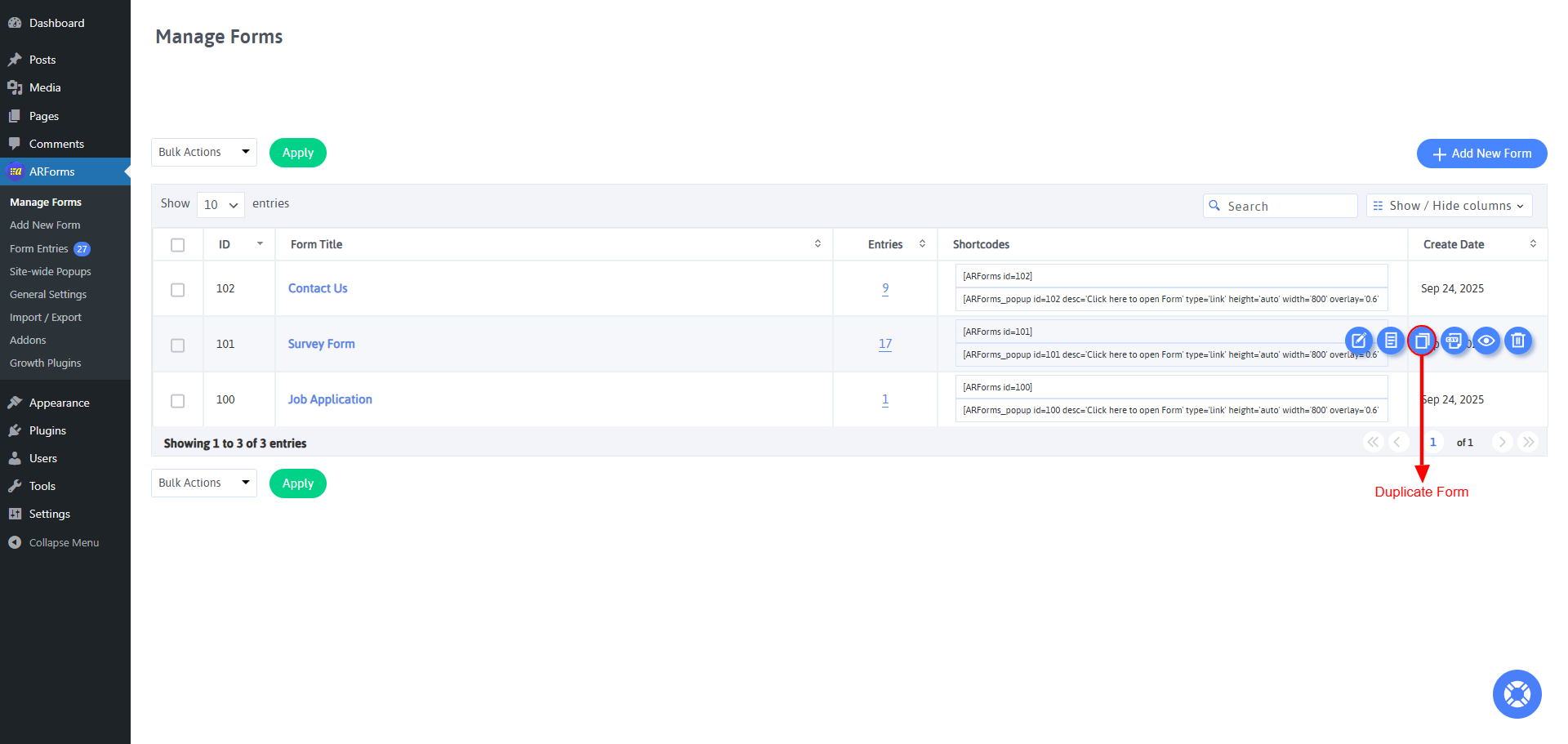This screenshot has width=1568, height=744.
Task: Go to last page with double arrow
Action: (x=1528, y=442)
